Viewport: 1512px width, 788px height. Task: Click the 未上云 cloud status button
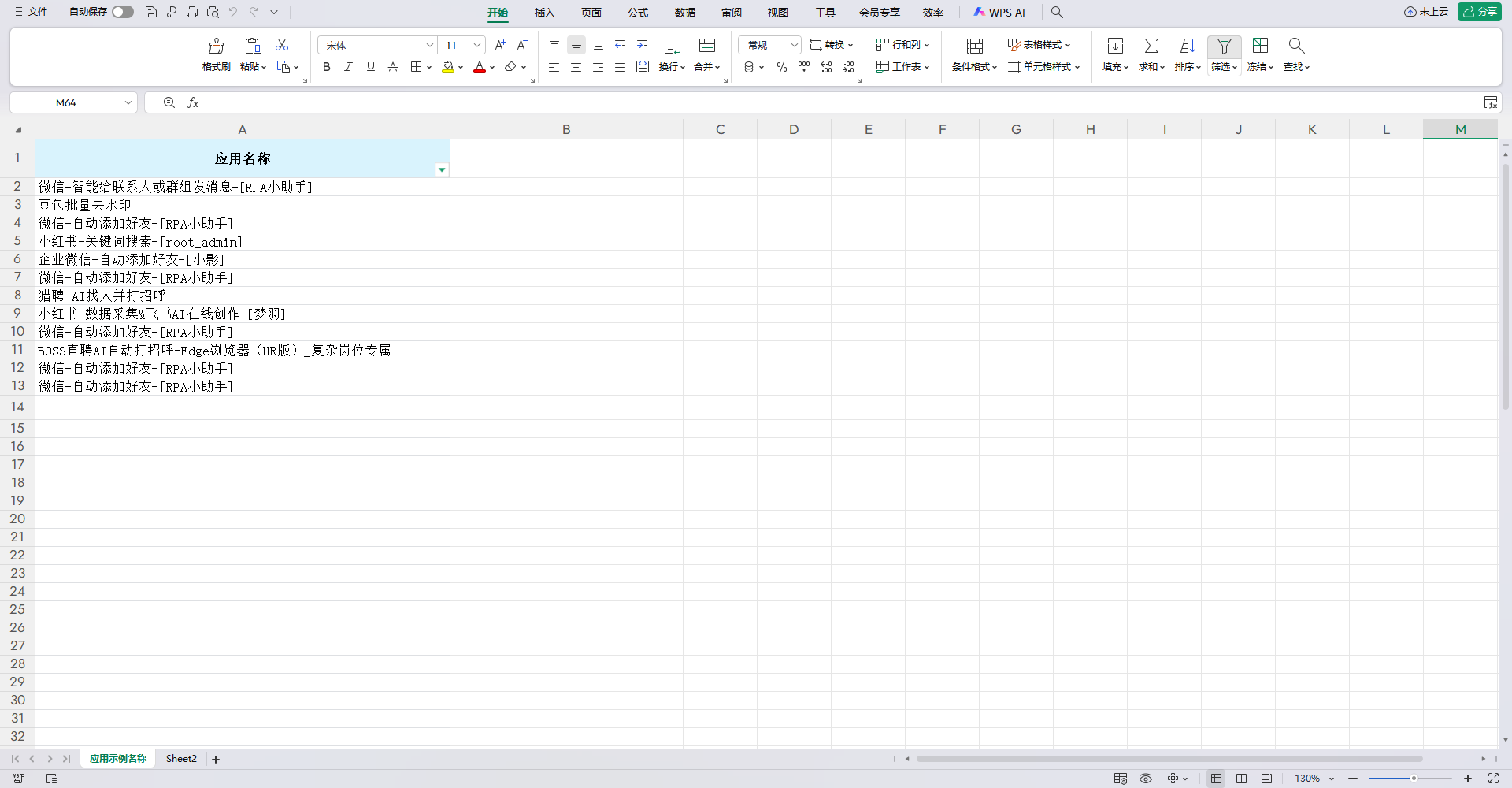click(1426, 12)
